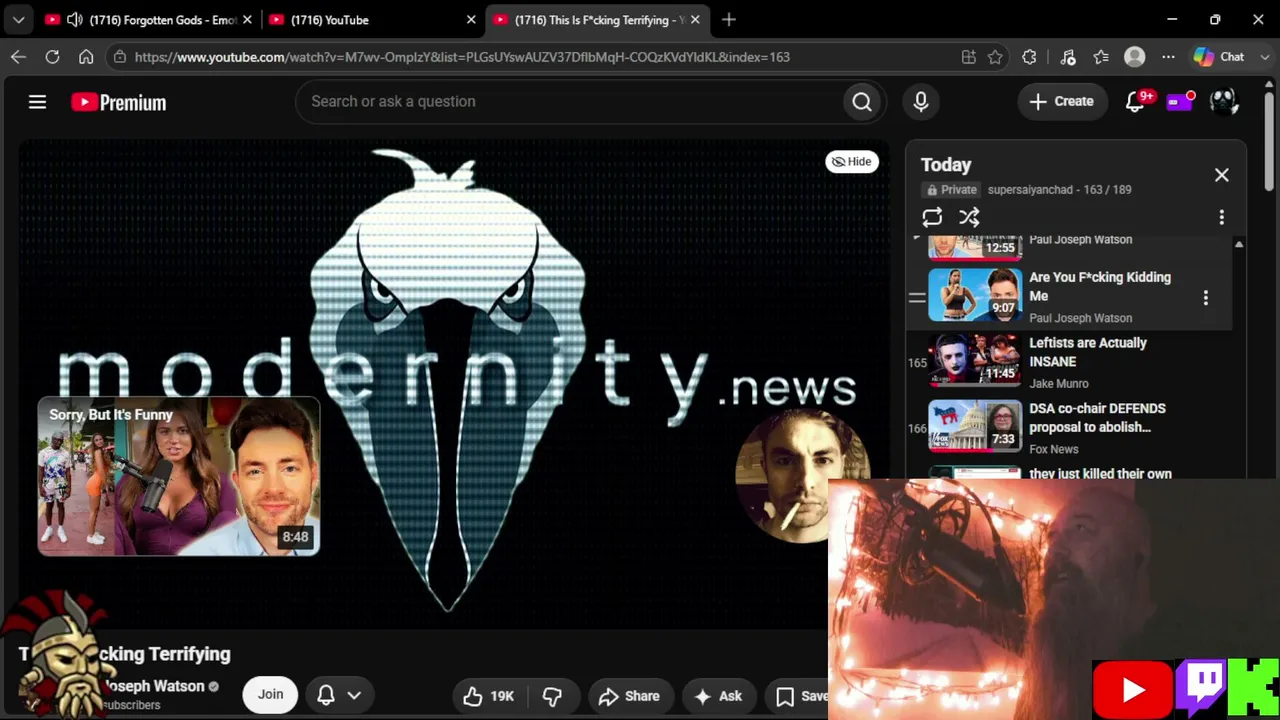Open the circular channel avatar on end screen
The image size is (1280, 720).
pyautogui.click(x=802, y=476)
